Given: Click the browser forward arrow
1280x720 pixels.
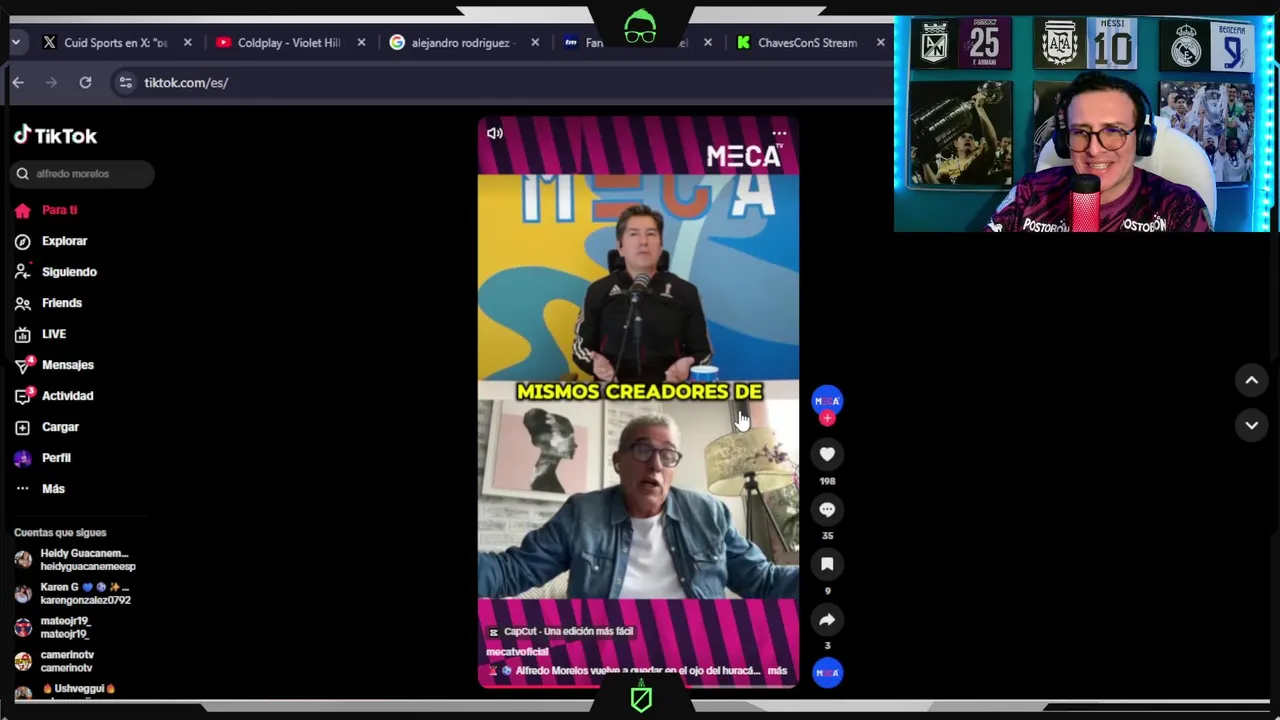Looking at the screenshot, I should pos(52,82).
